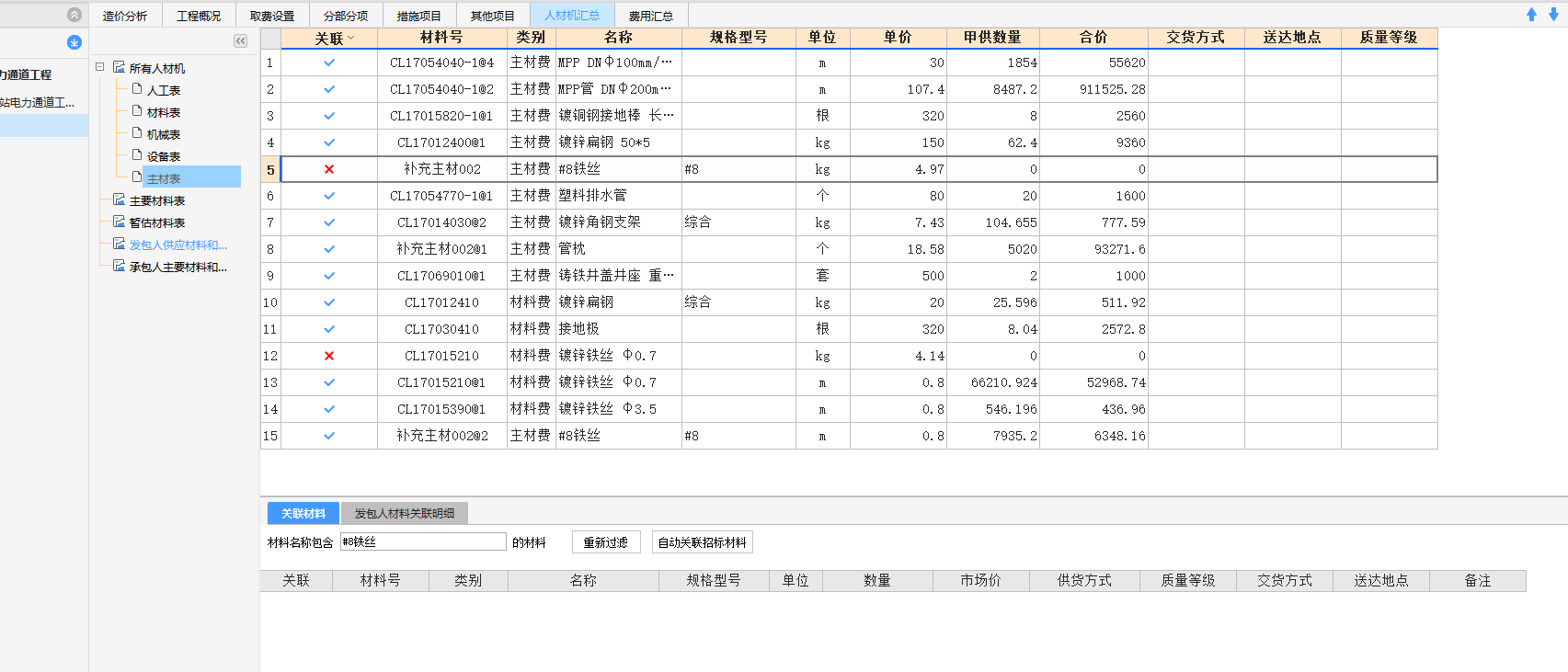The width and height of the screenshot is (1568, 672).
Task: Select the cell 镀锌扁钢 50*5
Action: point(619,142)
